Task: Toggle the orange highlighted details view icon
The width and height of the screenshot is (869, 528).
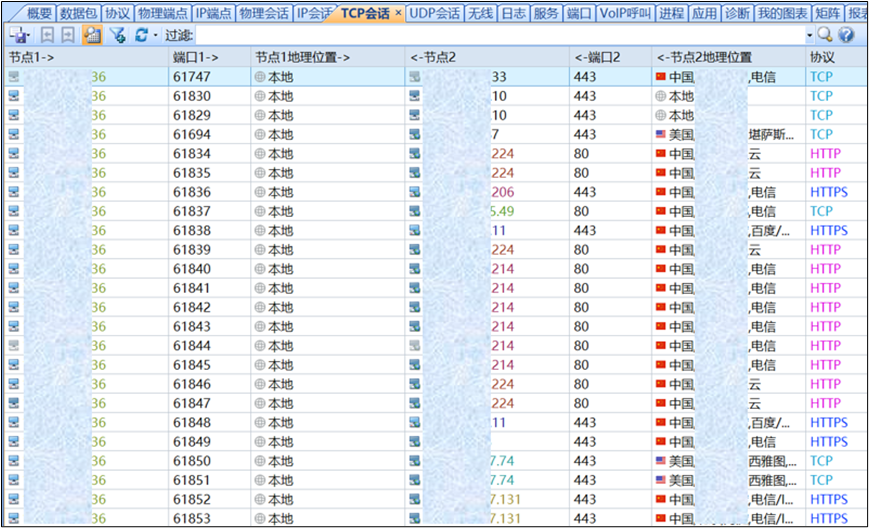Action: point(92,35)
